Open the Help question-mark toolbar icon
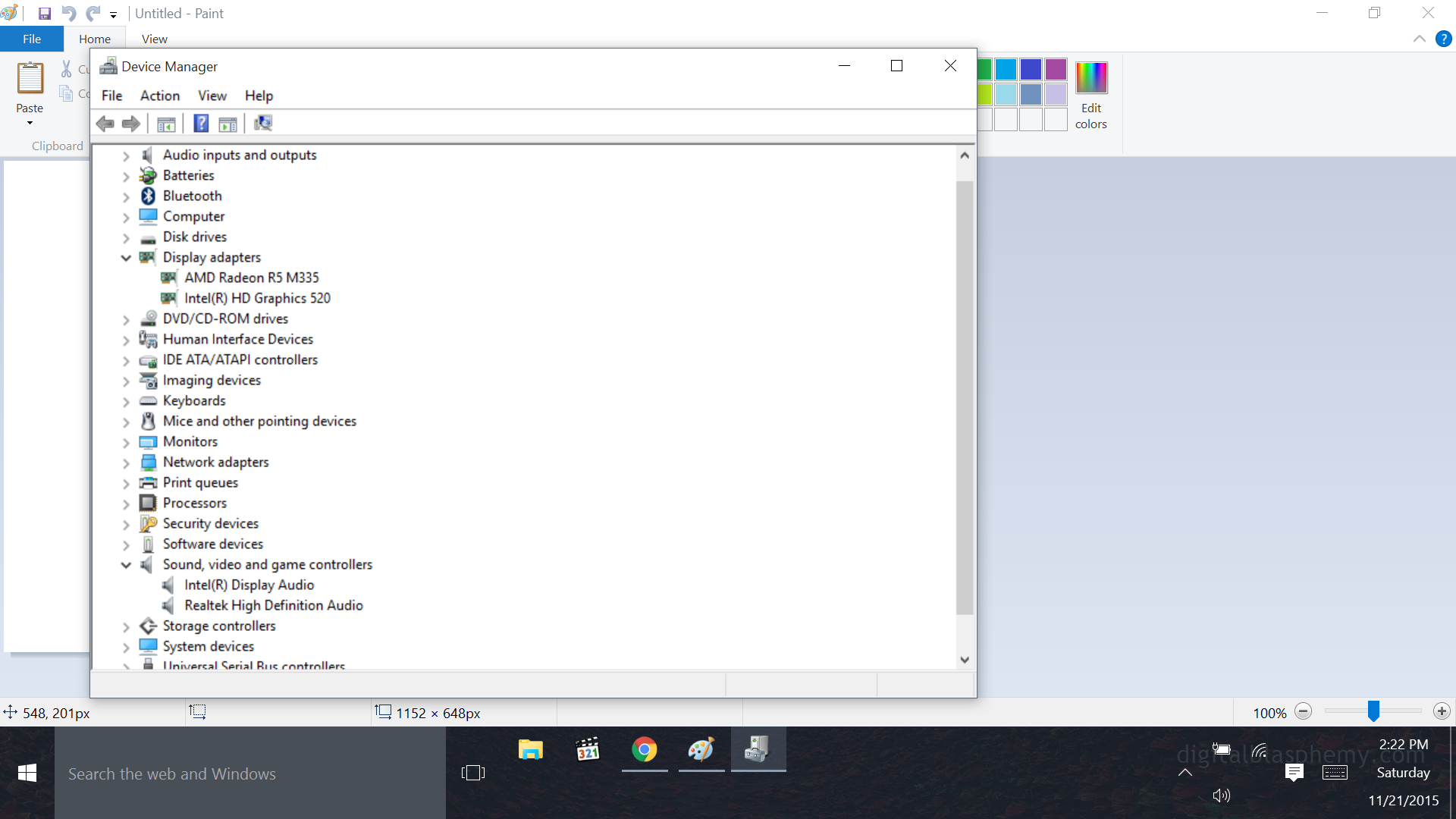This screenshot has height=819, width=1456. [201, 124]
